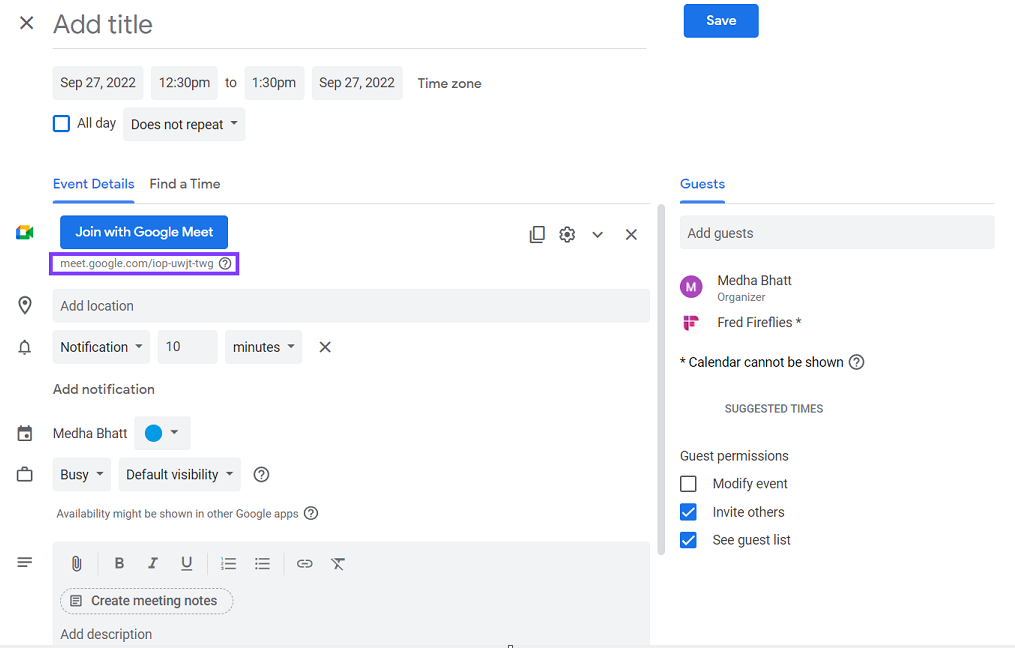Select the Event Details tab
The width and height of the screenshot is (1015, 648).
tap(93, 184)
